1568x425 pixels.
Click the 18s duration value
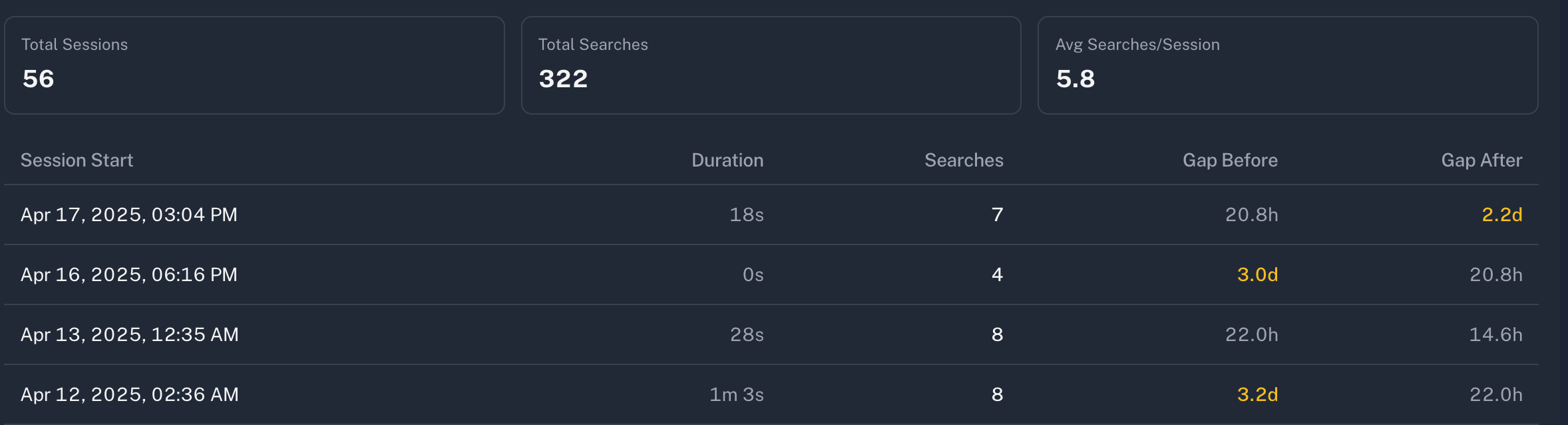coord(746,215)
